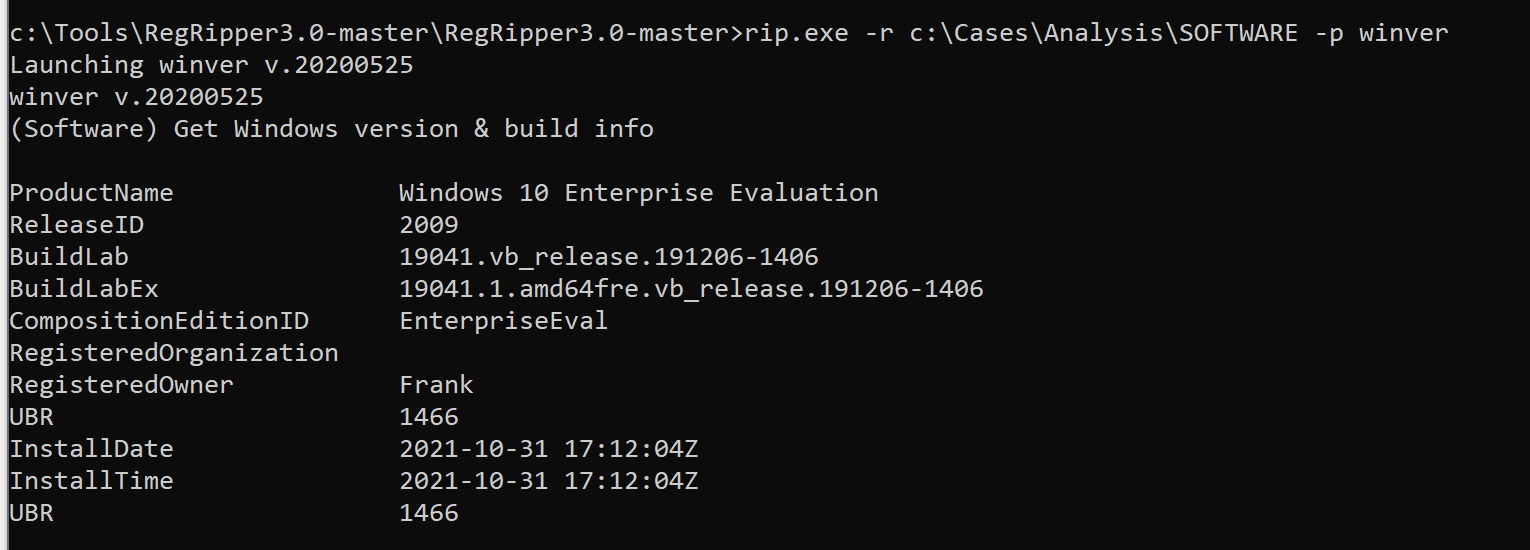Select the last UBR label
The image size is (1530, 550).
coord(31,513)
